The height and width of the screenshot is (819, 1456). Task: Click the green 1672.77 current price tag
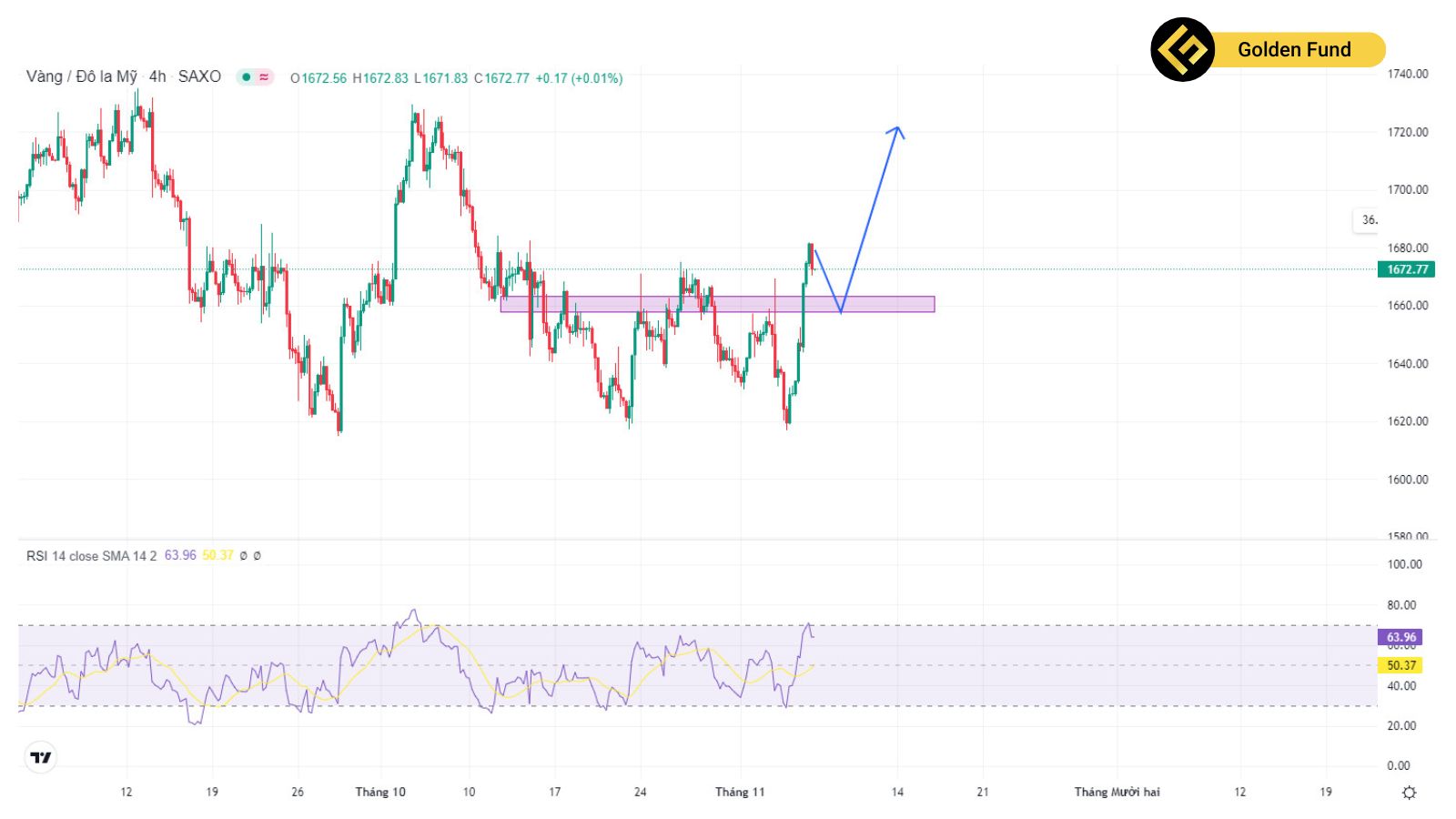tap(1407, 269)
